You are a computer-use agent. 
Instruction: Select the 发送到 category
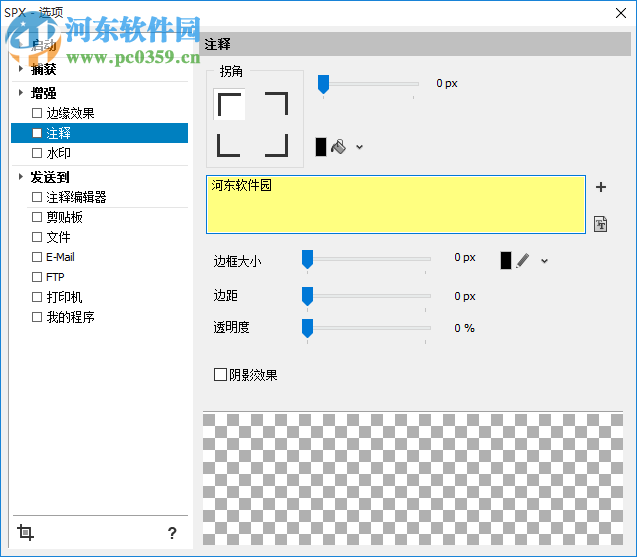pyautogui.click(x=50, y=177)
